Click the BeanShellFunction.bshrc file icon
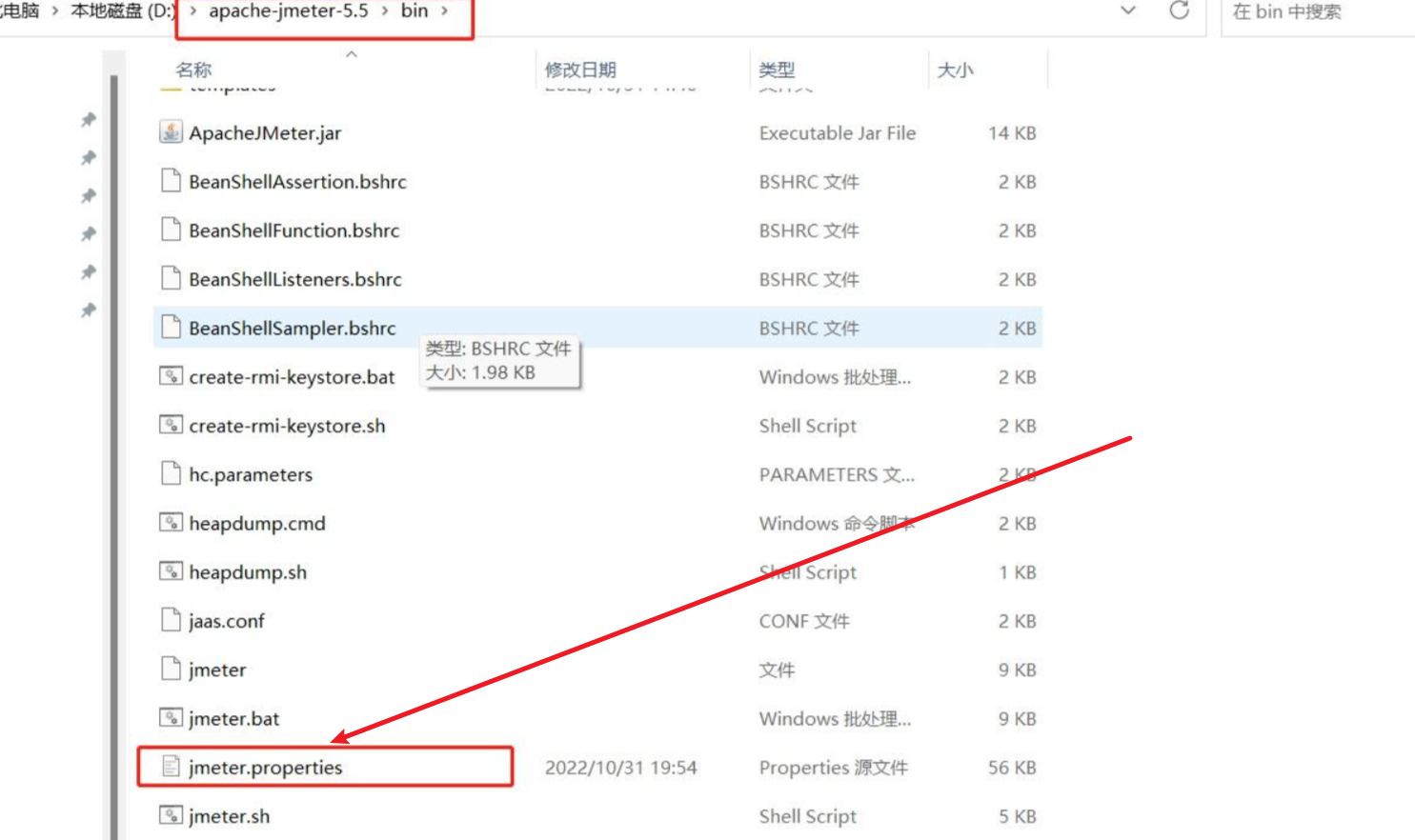The image size is (1415, 840). [x=171, y=230]
